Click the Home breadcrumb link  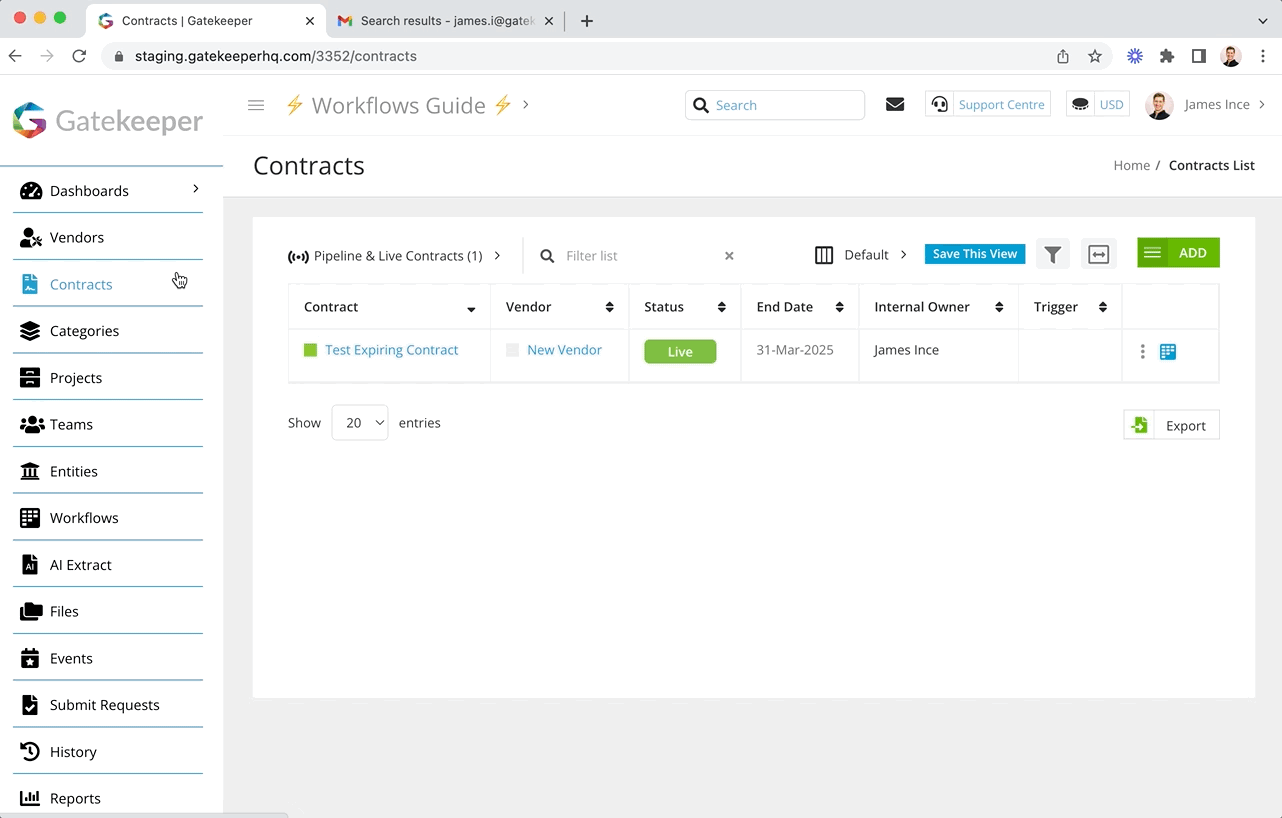pyautogui.click(x=1131, y=165)
